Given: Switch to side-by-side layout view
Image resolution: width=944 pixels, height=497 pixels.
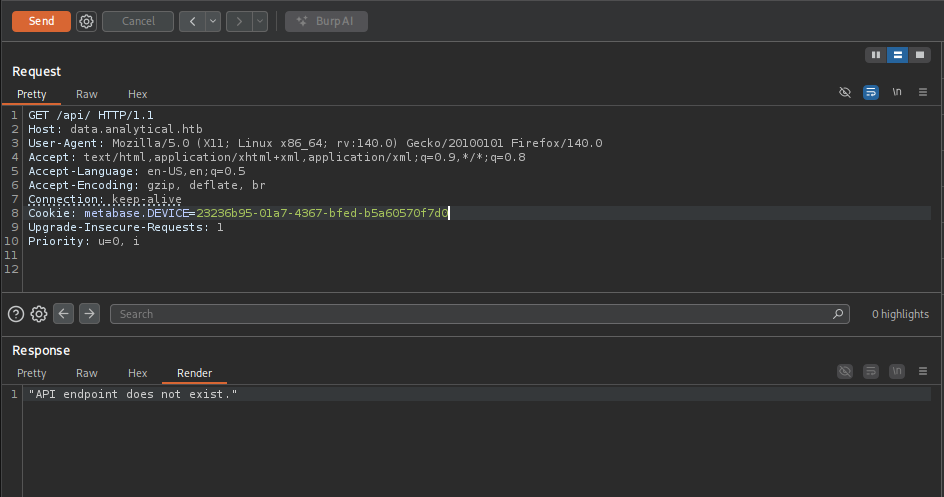Looking at the screenshot, I should point(876,55).
